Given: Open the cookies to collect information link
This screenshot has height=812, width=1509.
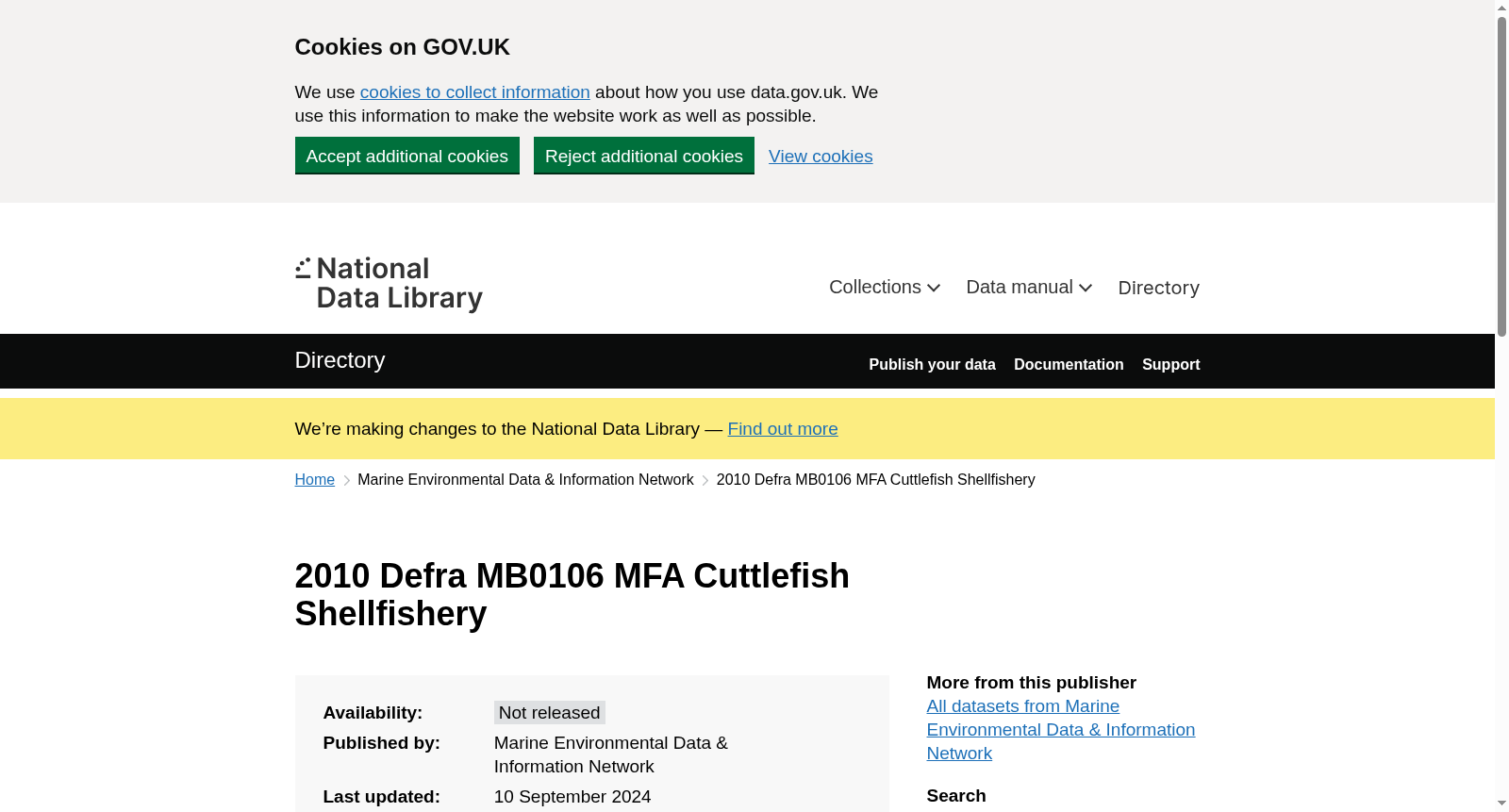Looking at the screenshot, I should click(x=474, y=92).
